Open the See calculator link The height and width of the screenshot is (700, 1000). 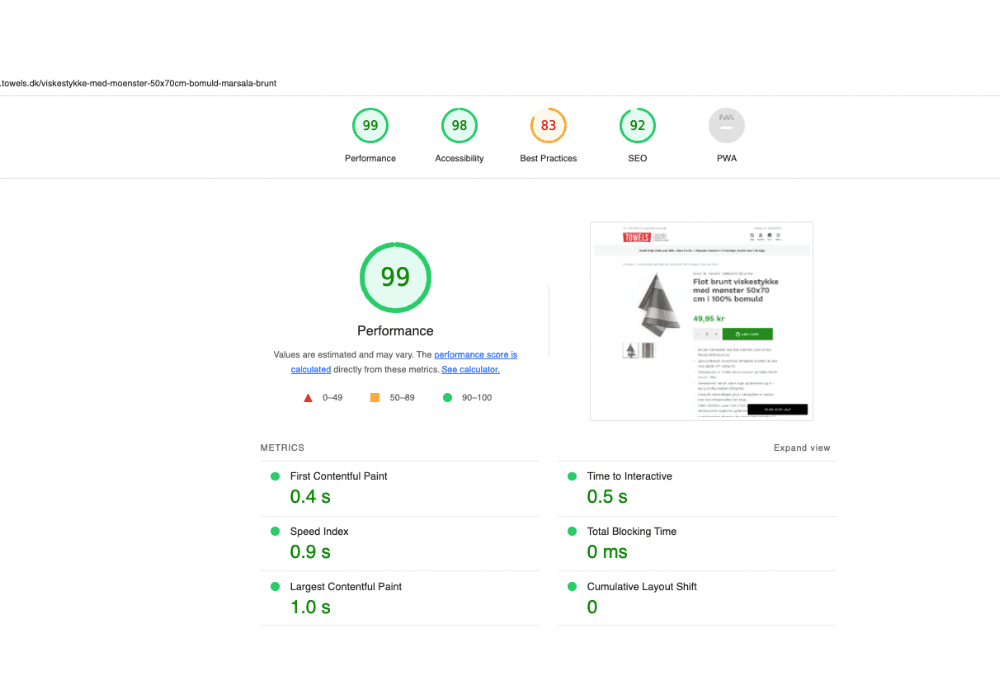pyautogui.click(x=470, y=369)
